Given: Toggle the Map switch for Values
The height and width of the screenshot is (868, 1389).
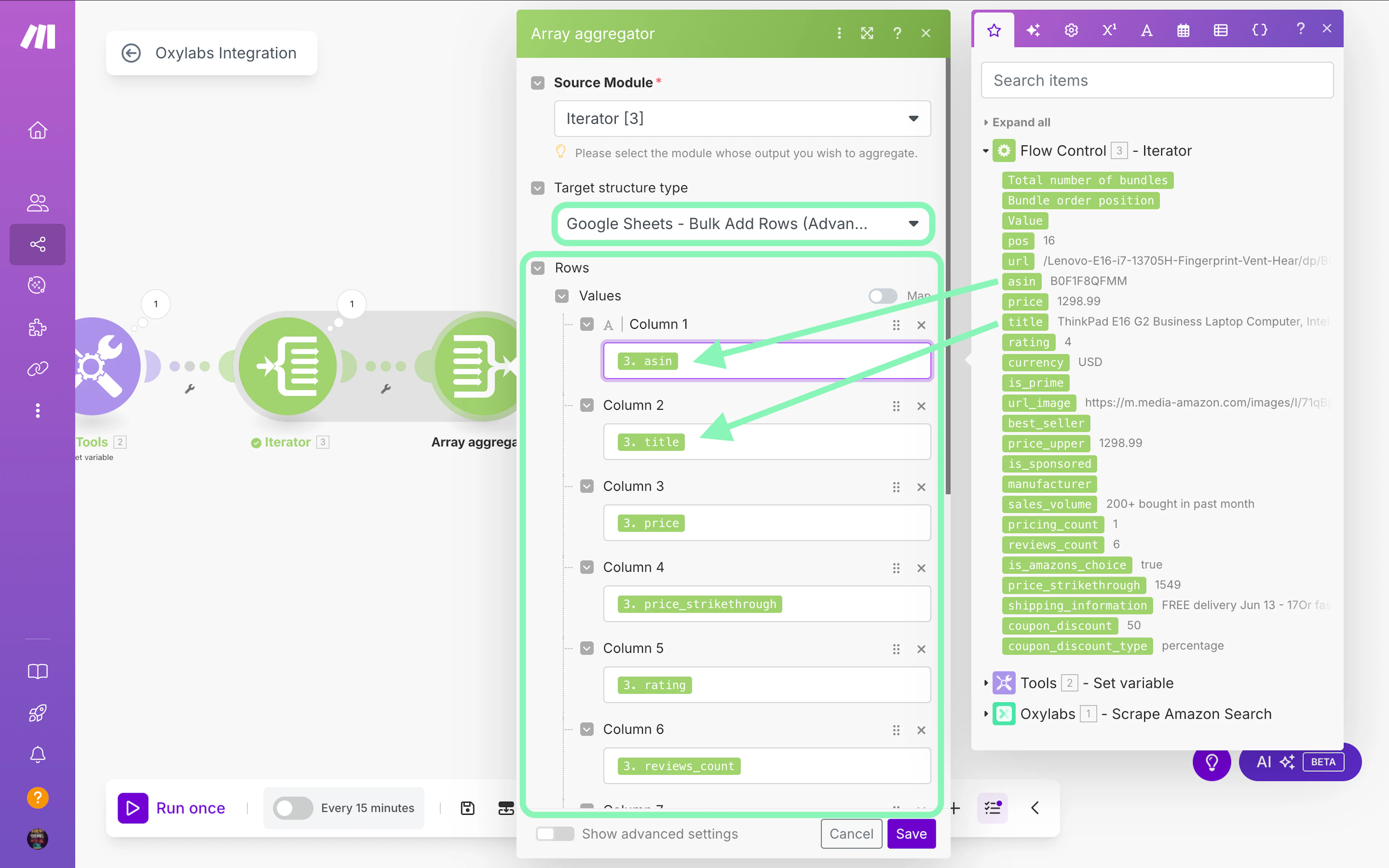Looking at the screenshot, I should (883, 295).
